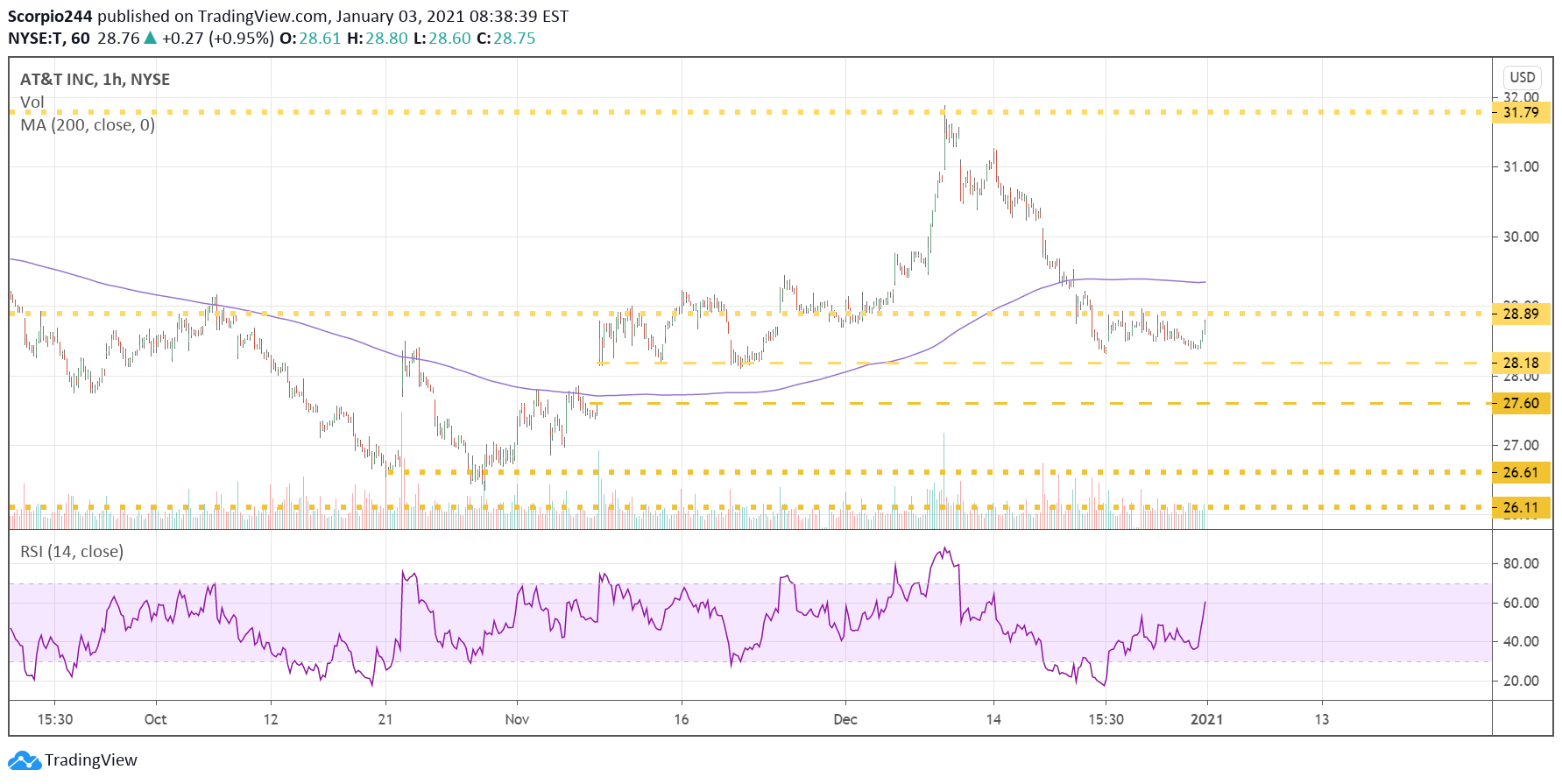This screenshot has width=1562, height=784.
Task: Click the 28.18 price level label
Action: click(1521, 363)
